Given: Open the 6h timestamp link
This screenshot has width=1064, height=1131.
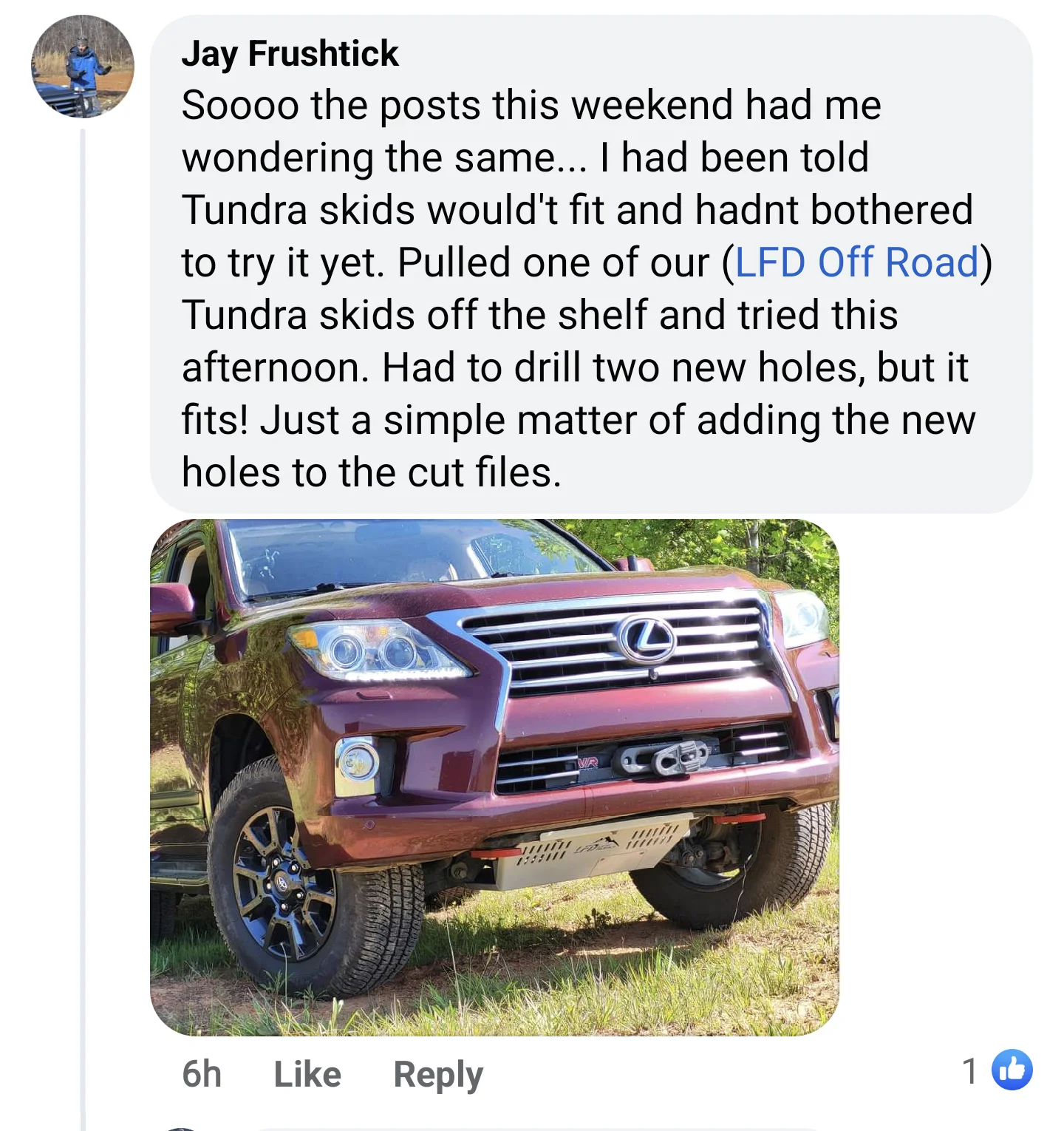Looking at the screenshot, I should [x=202, y=1074].
